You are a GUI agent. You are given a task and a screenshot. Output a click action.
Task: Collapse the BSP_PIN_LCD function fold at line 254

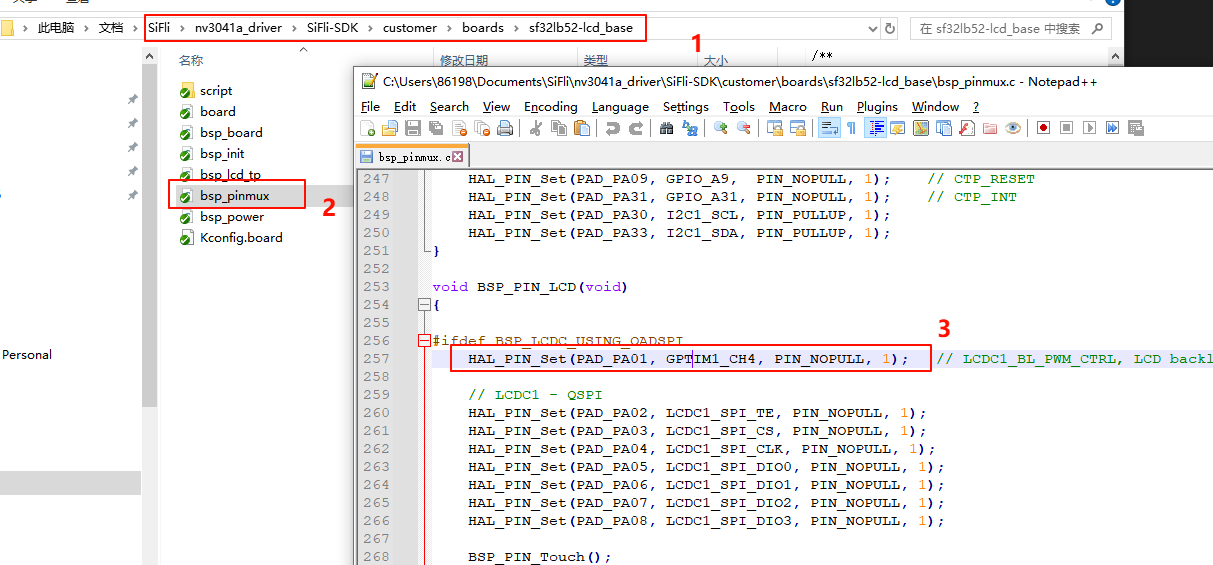pyautogui.click(x=424, y=305)
